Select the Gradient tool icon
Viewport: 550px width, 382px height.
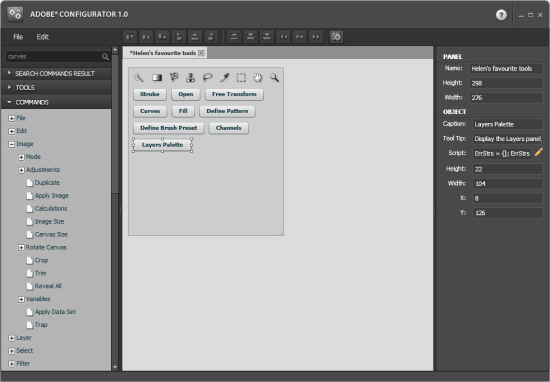[x=157, y=78]
